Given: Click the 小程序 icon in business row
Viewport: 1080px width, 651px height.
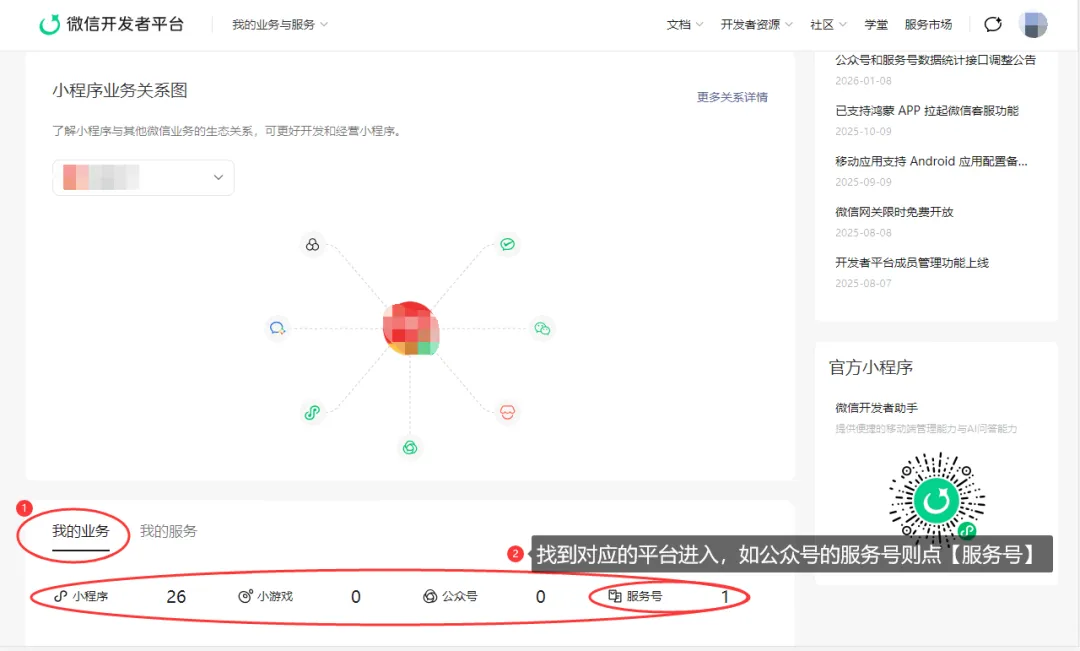Looking at the screenshot, I should point(61,596).
